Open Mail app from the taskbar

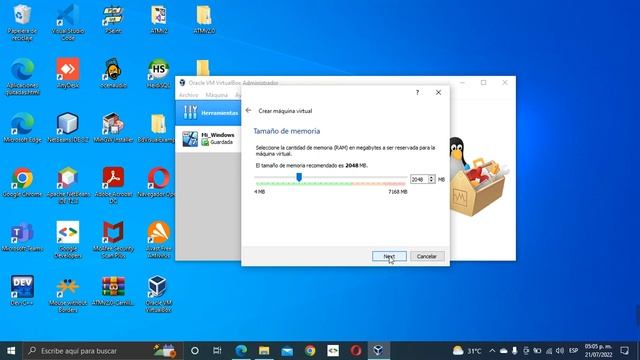pyautogui.click(x=287, y=351)
